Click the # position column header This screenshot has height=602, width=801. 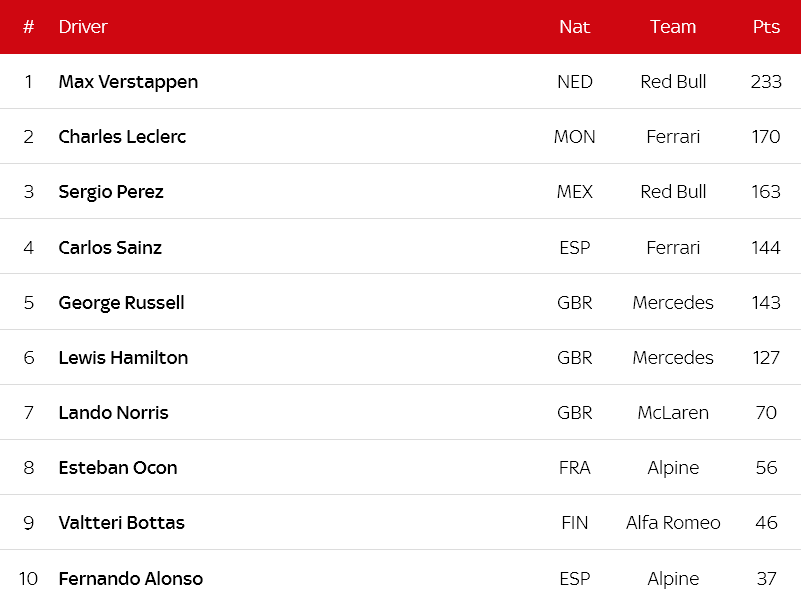pos(29,27)
